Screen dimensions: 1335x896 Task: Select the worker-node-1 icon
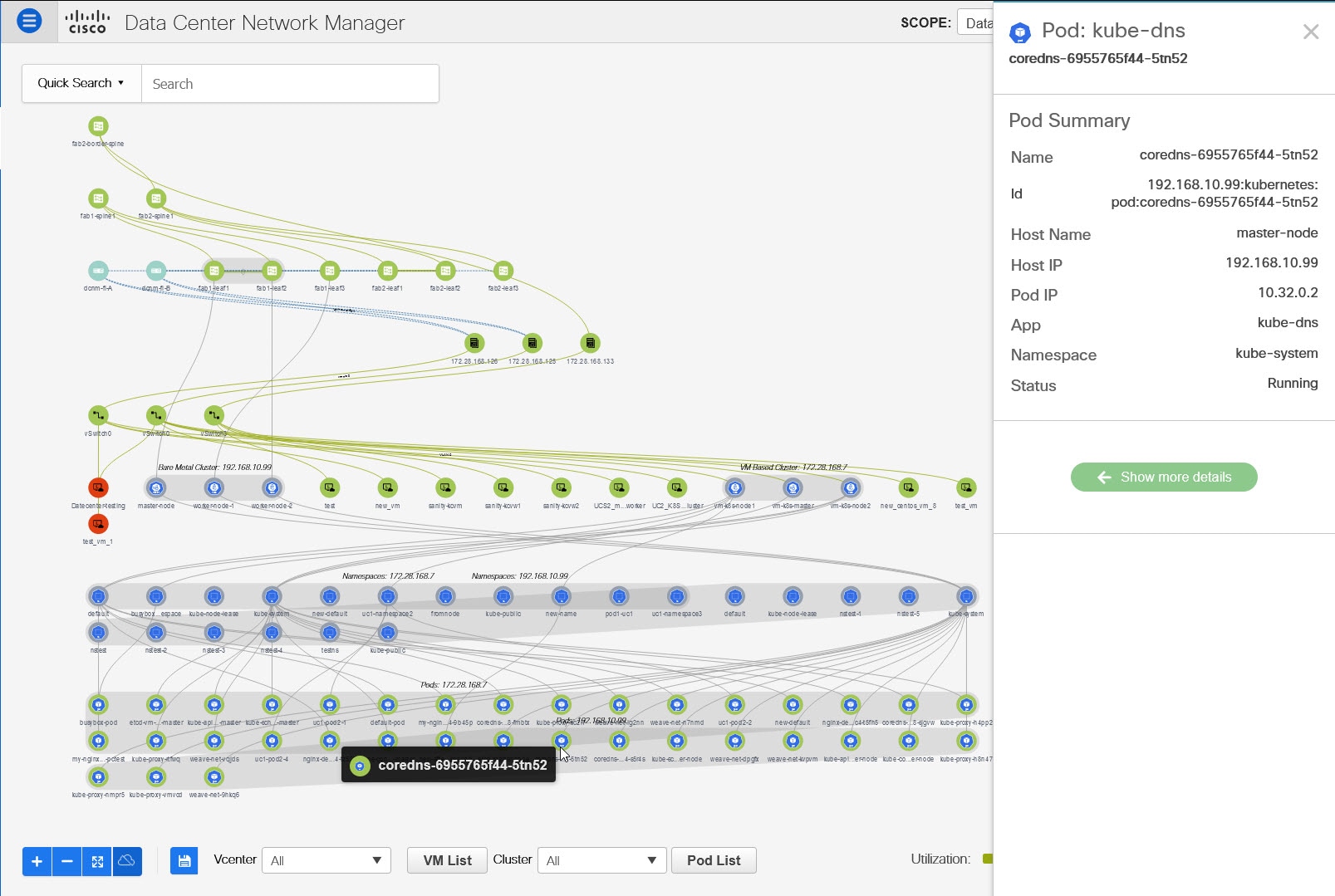[214, 487]
